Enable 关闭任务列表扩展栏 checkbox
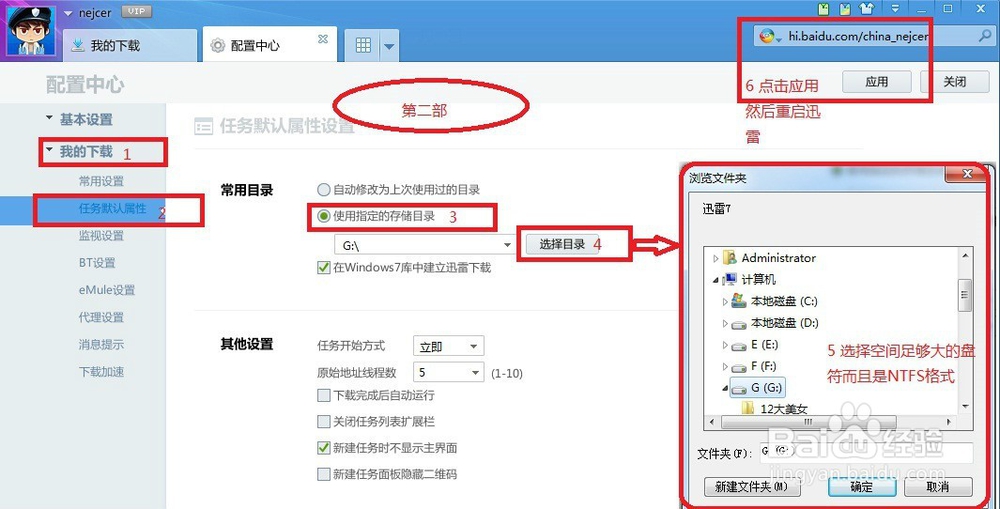Image resolution: width=1000 pixels, height=509 pixels. pos(323,422)
